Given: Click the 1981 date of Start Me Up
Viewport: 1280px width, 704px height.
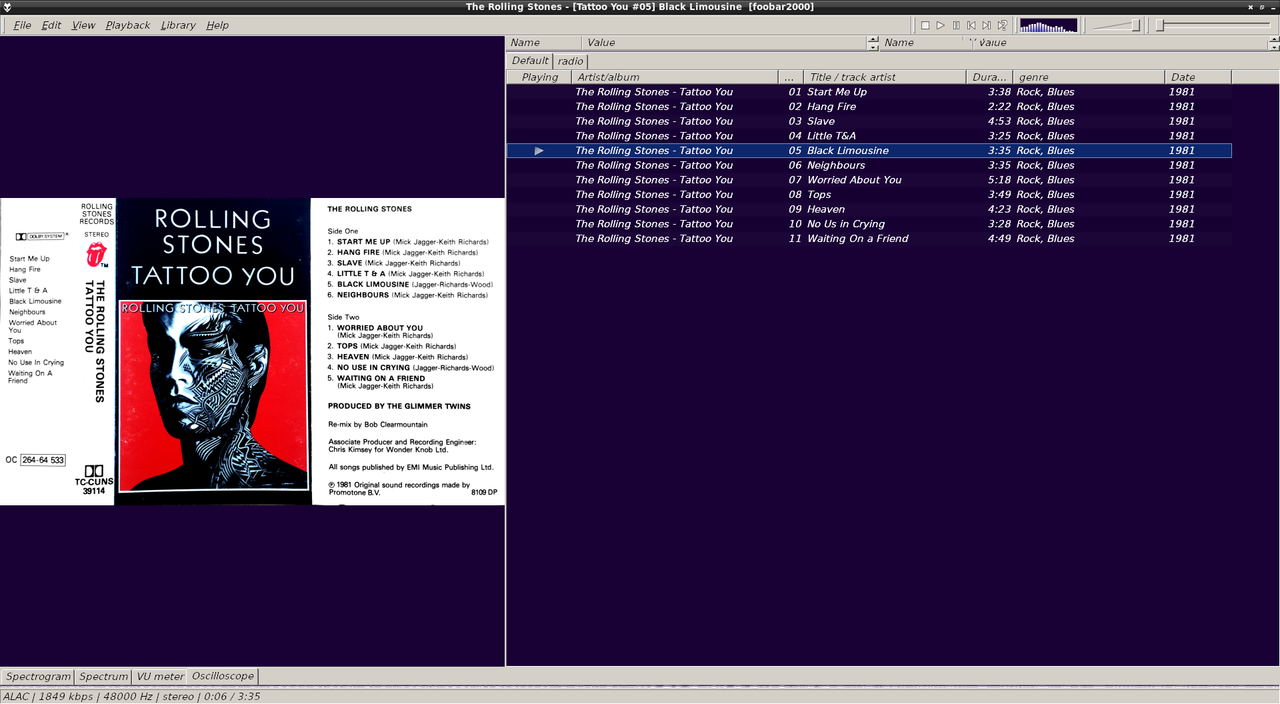Looking at the screenshot, I should coord(1181,92).
